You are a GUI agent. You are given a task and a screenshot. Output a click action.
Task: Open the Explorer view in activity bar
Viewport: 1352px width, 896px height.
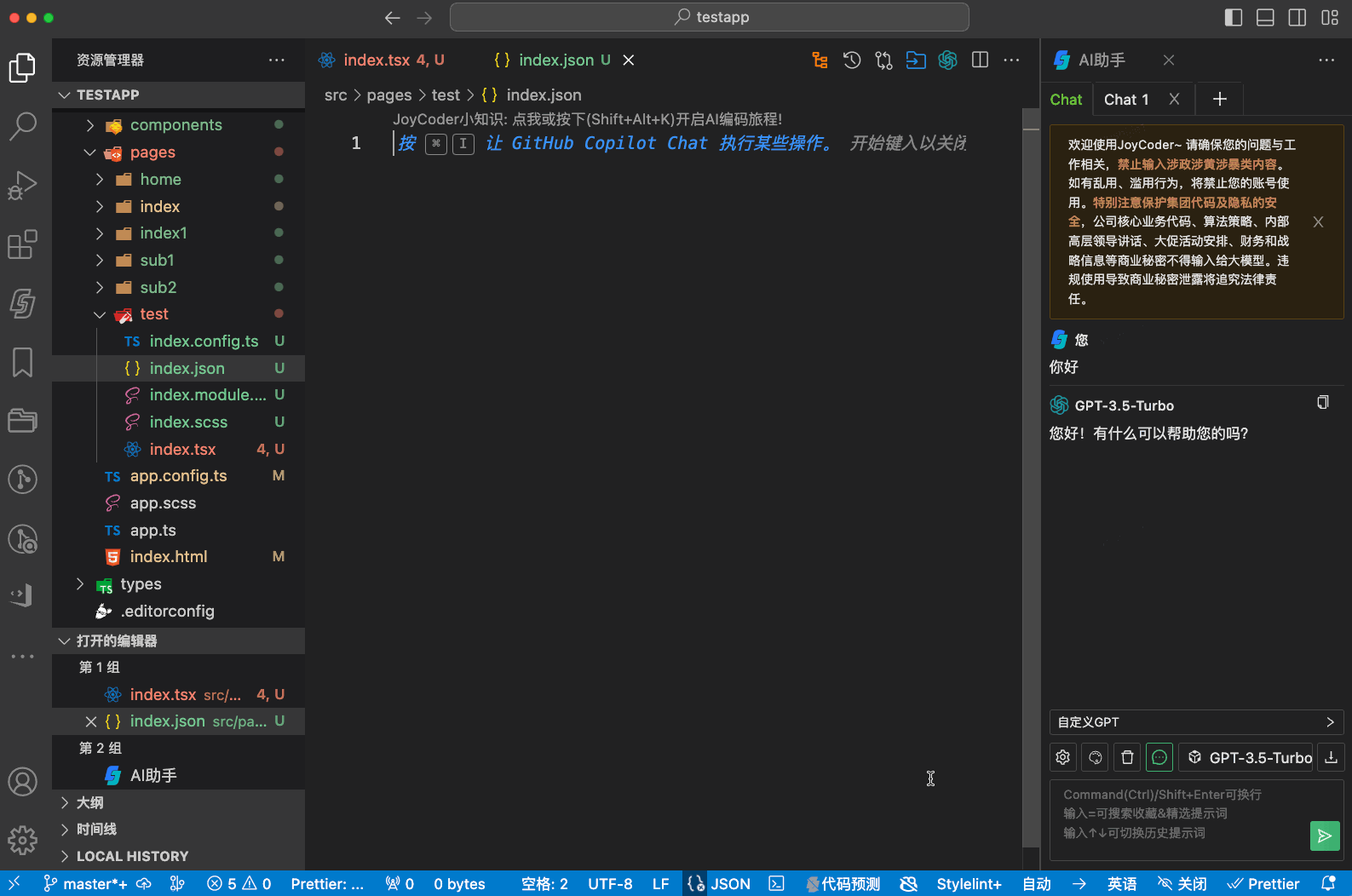pos(23,68)
